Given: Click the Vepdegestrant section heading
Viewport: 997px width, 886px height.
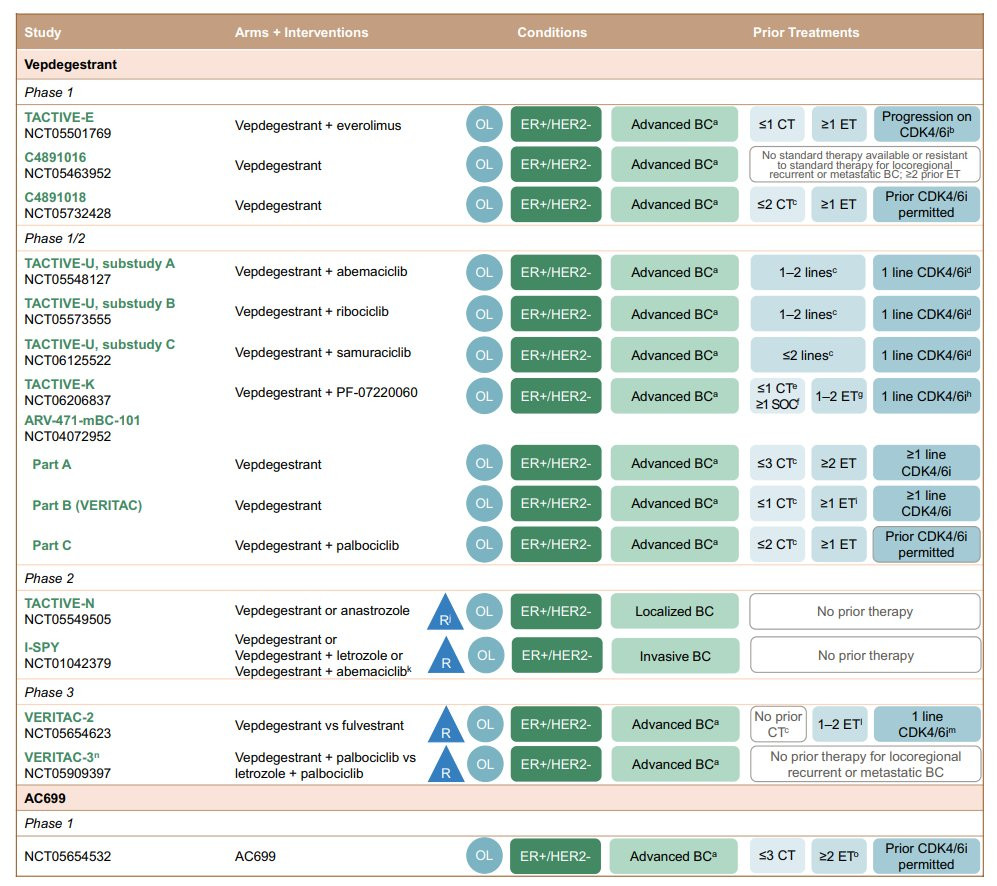Looking at the screenshot, I should (x=71, y=64).
